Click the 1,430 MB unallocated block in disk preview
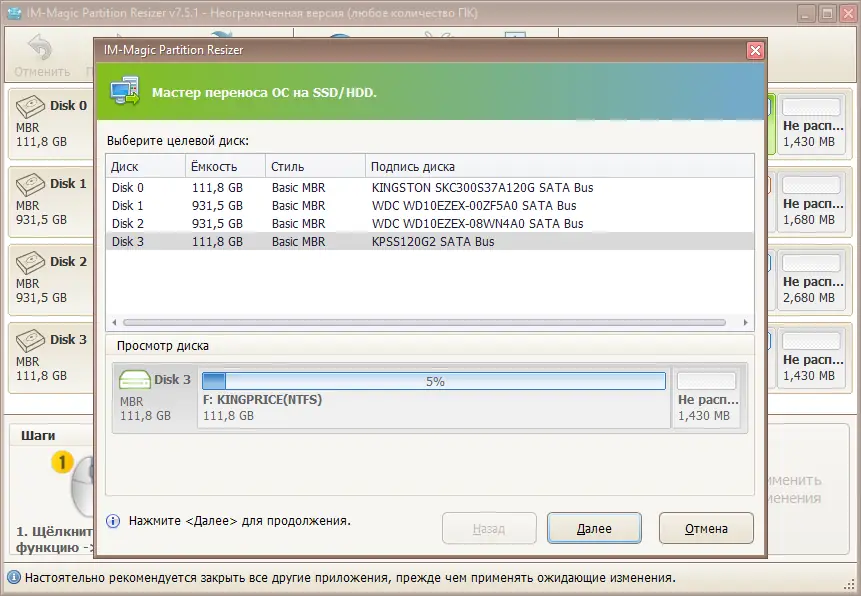861x596 pixels. click(x=707, y=397)
